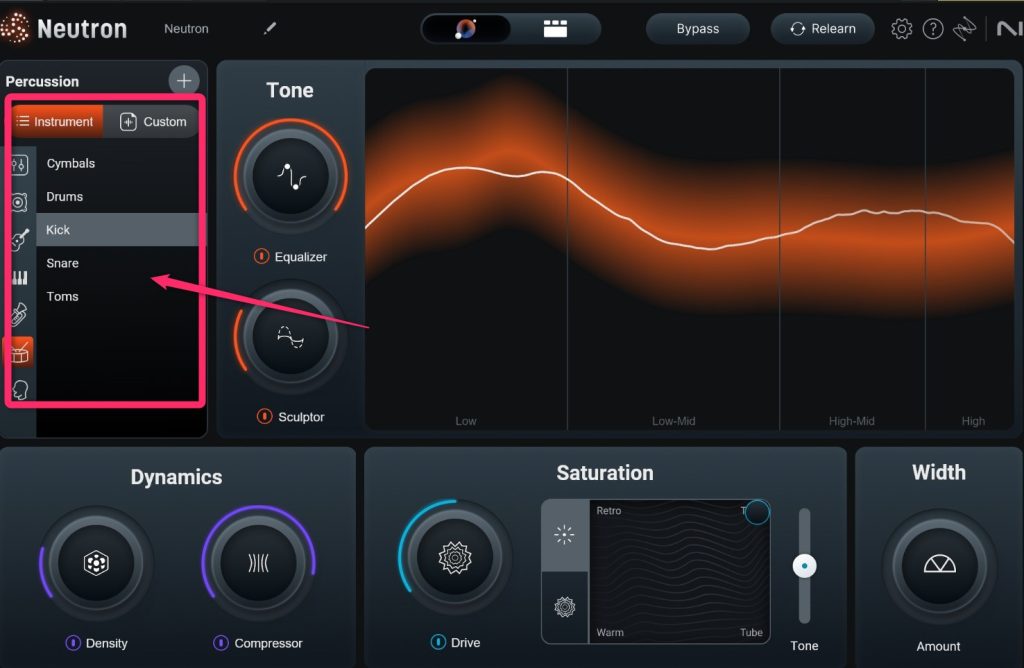Select the brass trumpet category icon

20,315
